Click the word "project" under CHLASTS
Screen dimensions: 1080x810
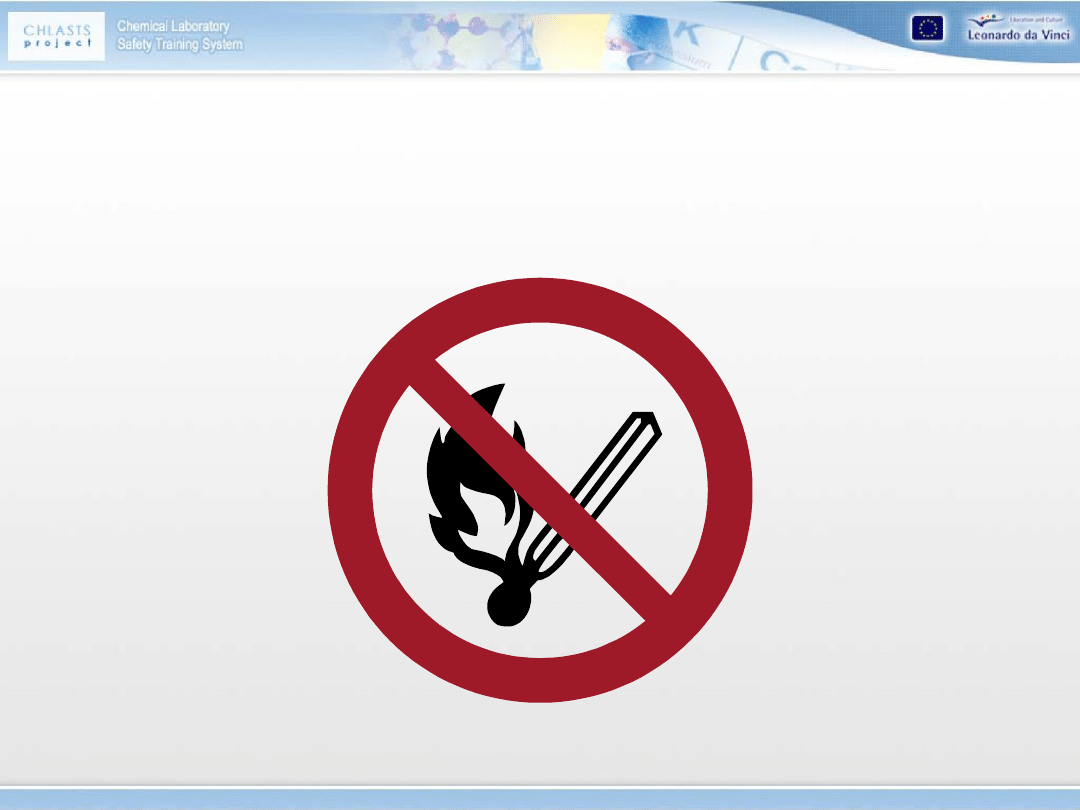pos(58,44)
